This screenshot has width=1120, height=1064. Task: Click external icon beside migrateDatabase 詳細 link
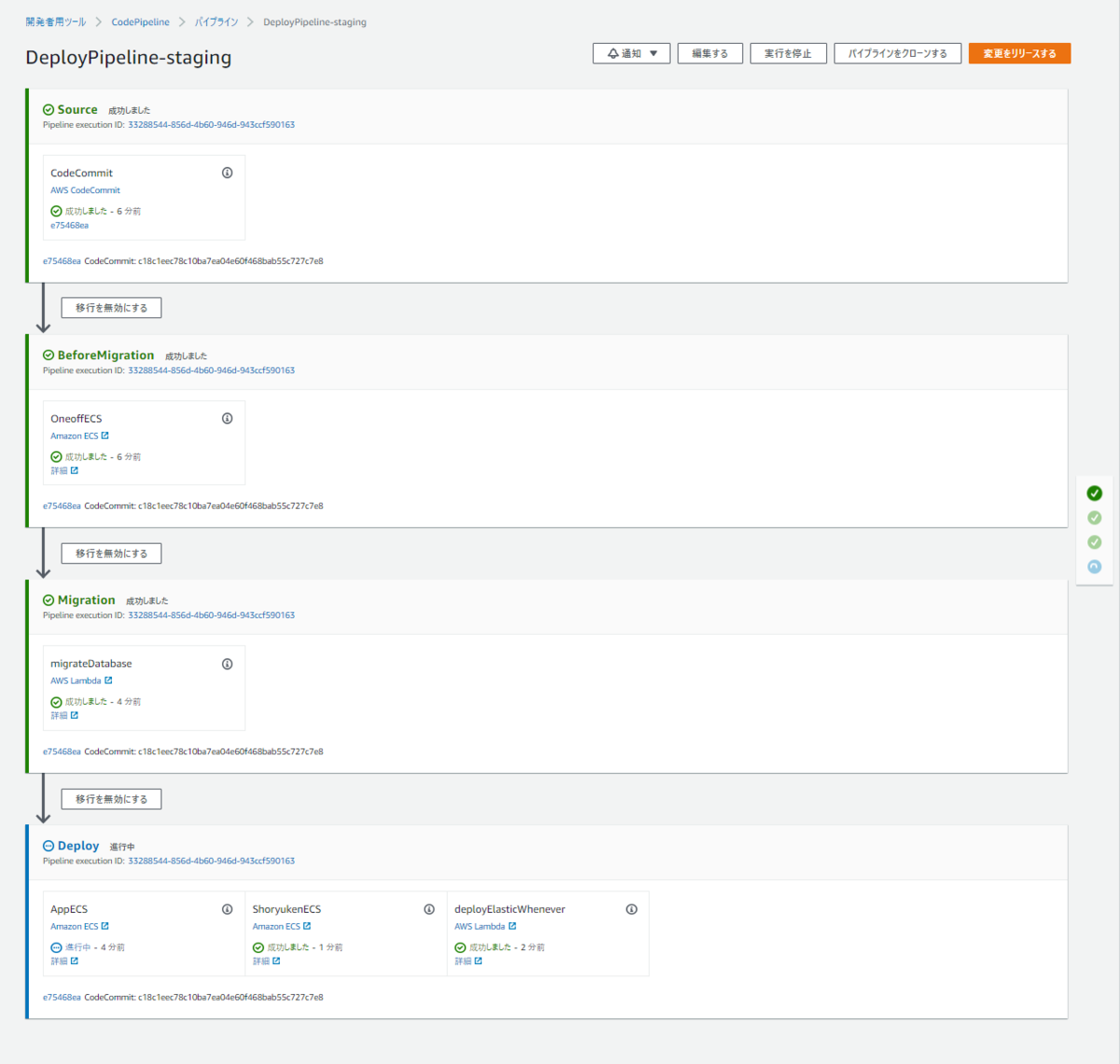click(75, 715)
